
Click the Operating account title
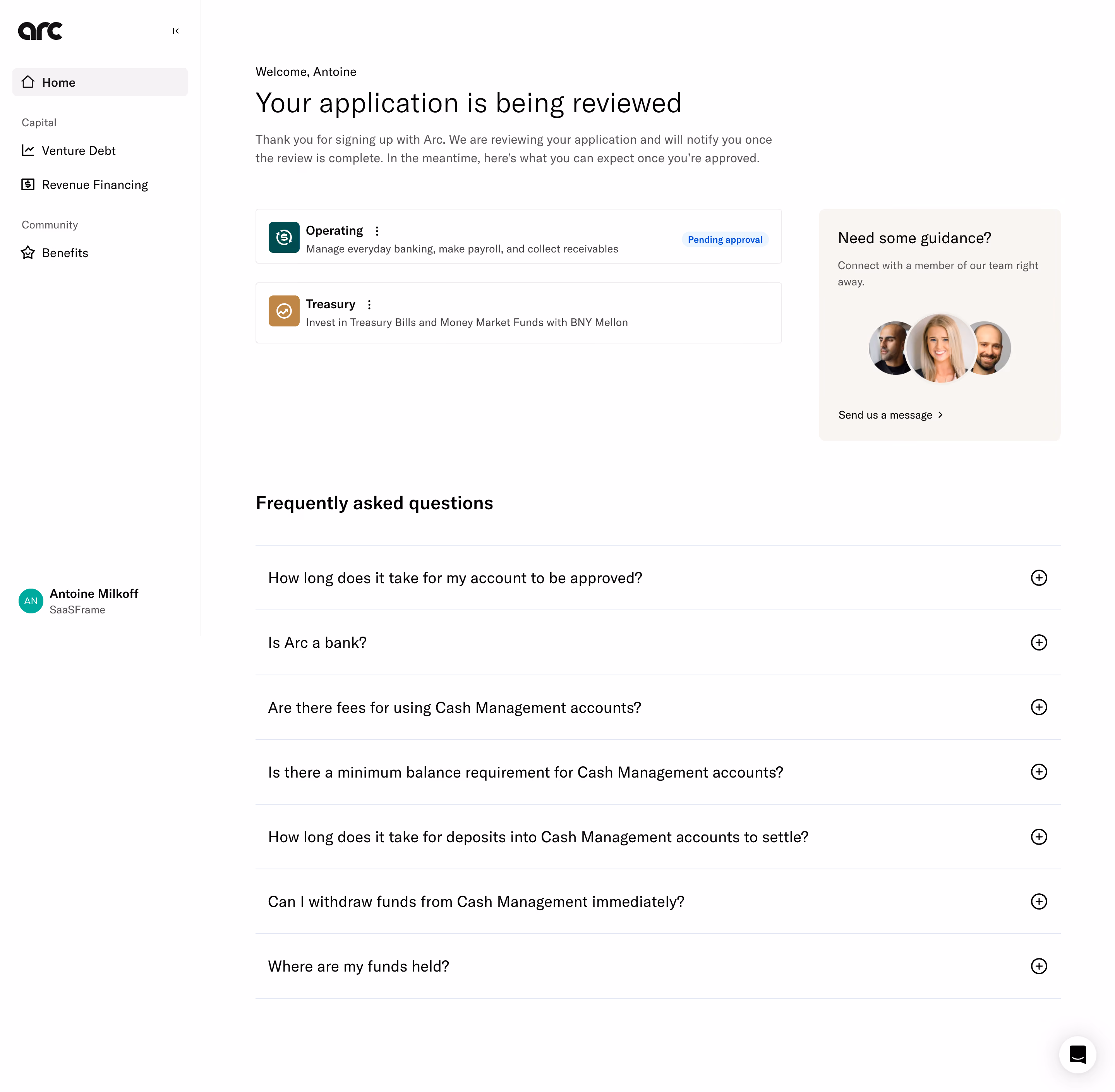click(x=334, y=230)
